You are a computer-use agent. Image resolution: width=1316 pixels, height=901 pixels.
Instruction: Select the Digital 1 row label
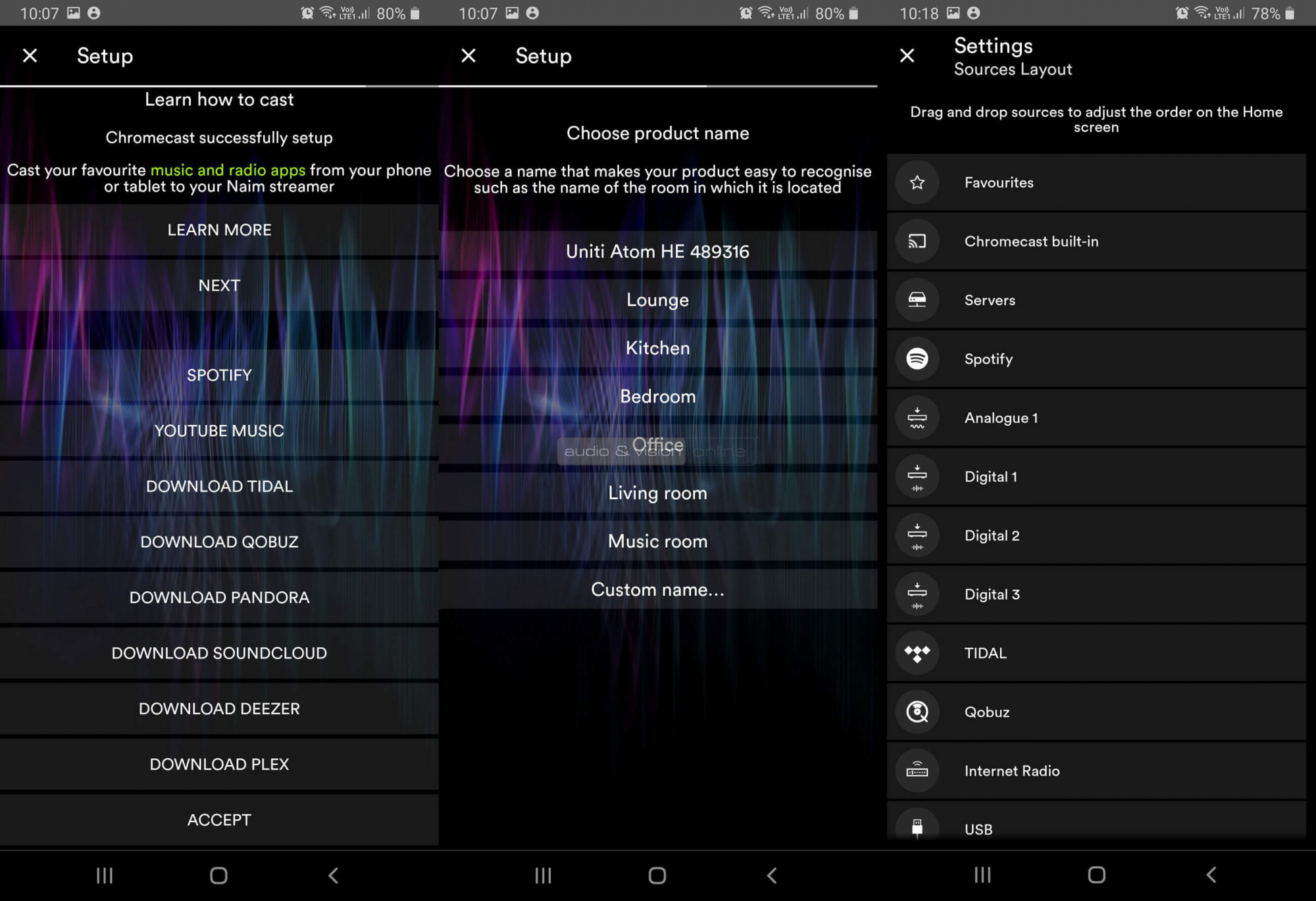coord(991,477)
